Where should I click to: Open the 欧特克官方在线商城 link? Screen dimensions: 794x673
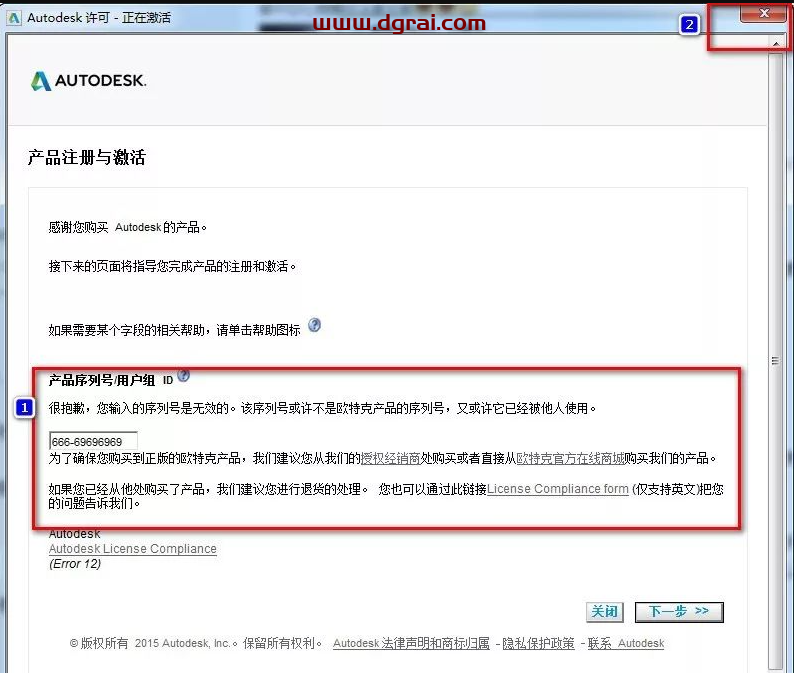[x=570, y=458]
